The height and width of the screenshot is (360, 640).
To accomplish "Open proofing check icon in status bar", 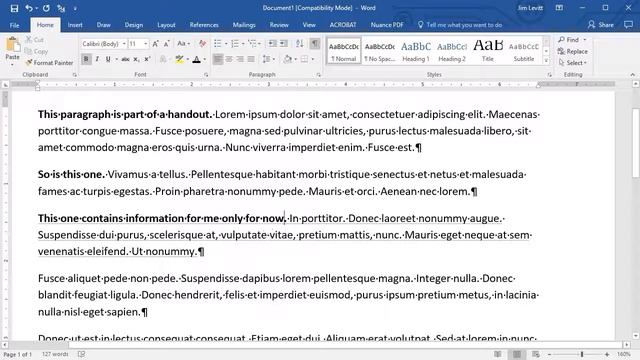I will 82,354.
